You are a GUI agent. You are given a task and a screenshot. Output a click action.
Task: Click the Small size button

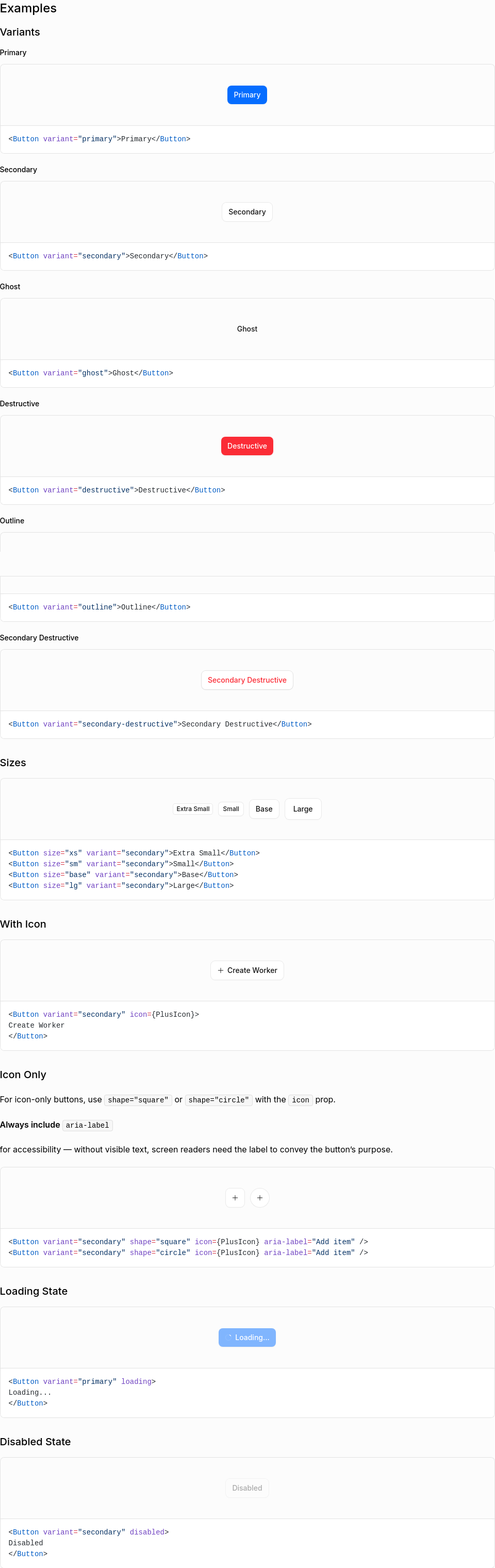231,809
